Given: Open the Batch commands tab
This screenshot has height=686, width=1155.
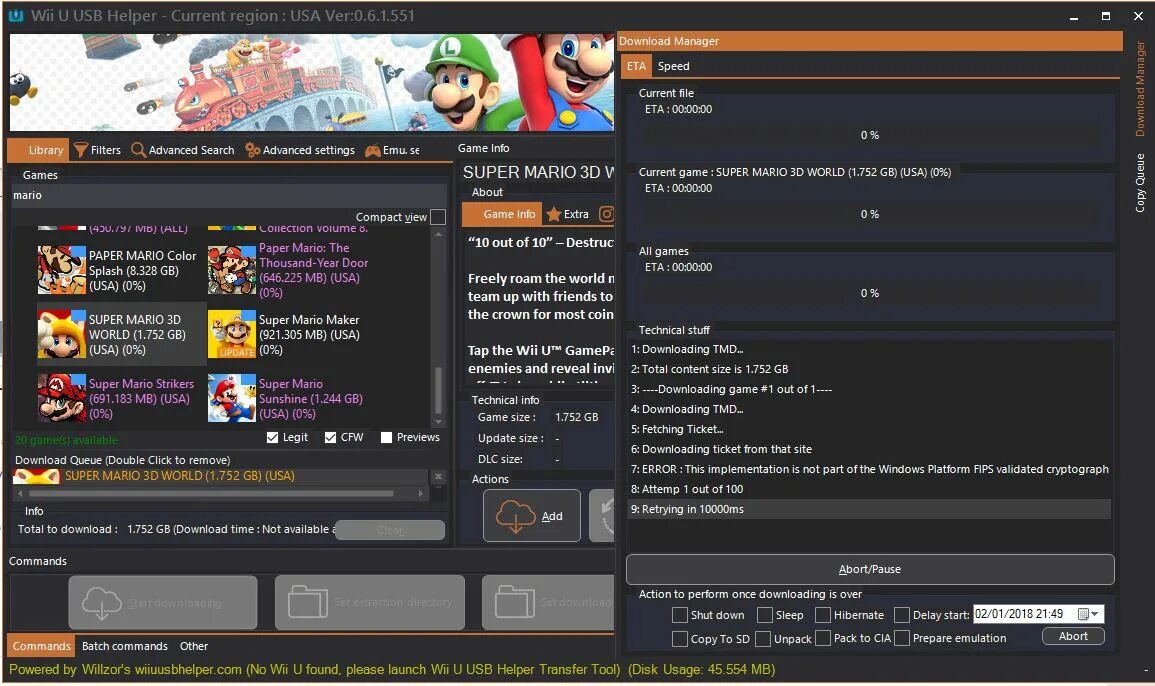Looking at the screenshot, I should [124, 645].
